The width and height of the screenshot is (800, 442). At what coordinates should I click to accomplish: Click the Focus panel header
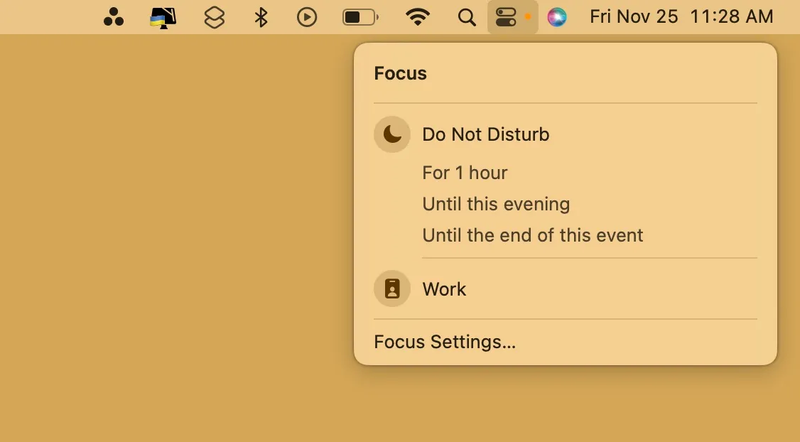click(400, 73)
